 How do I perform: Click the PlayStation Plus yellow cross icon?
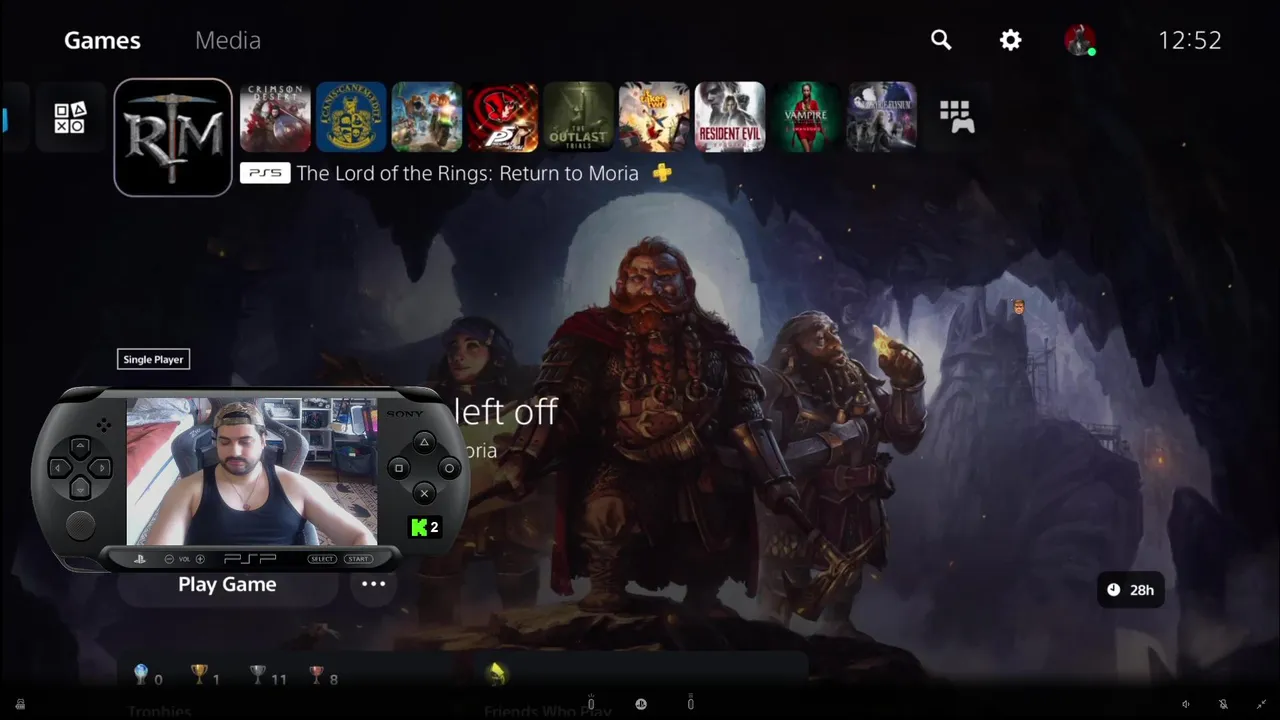coord(661,173)
